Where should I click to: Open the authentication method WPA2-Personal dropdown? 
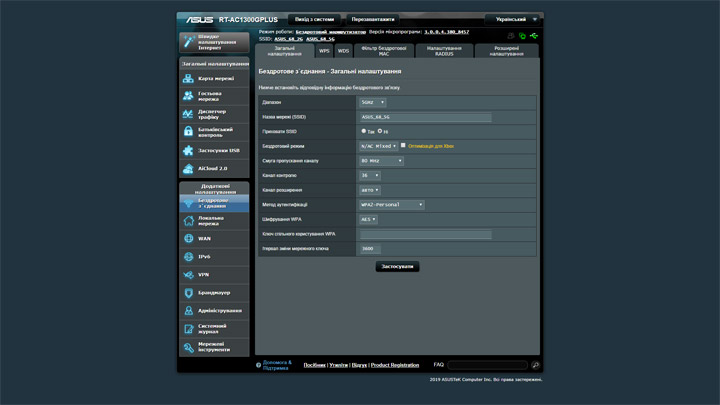pos(392,205)
